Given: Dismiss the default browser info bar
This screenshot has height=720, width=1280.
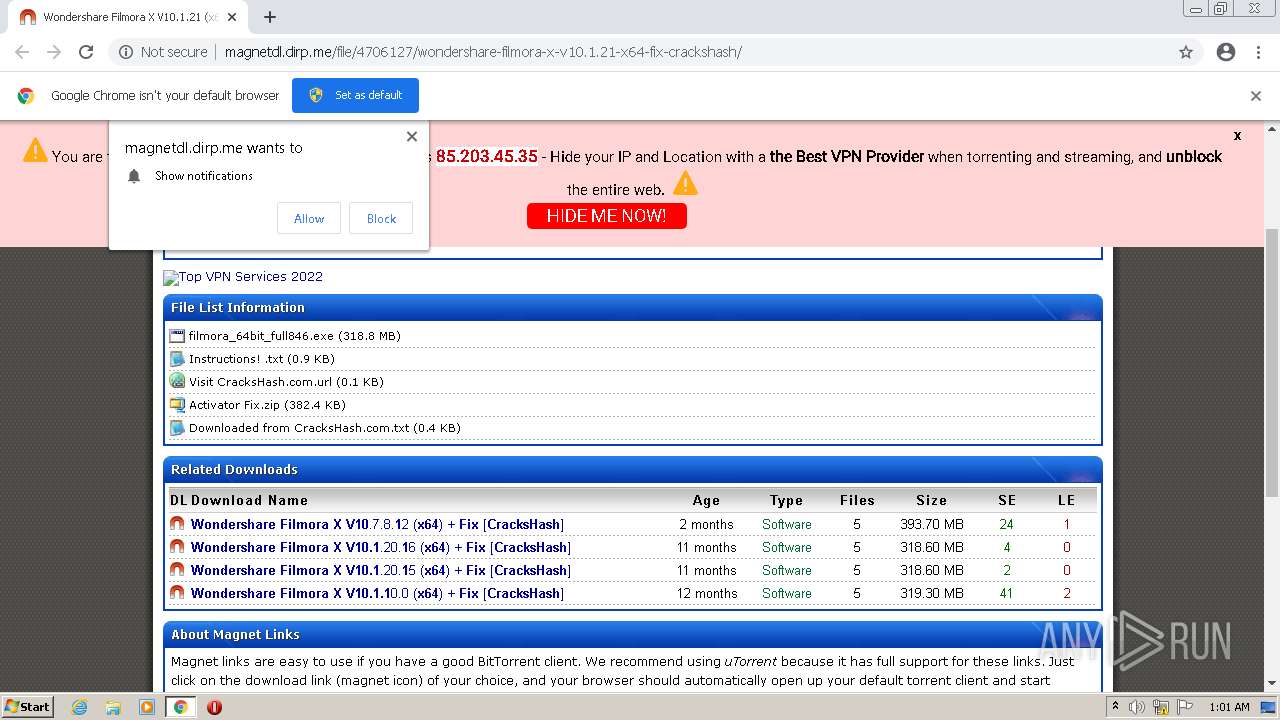Looking at the screenshot, I should 1256,96.
